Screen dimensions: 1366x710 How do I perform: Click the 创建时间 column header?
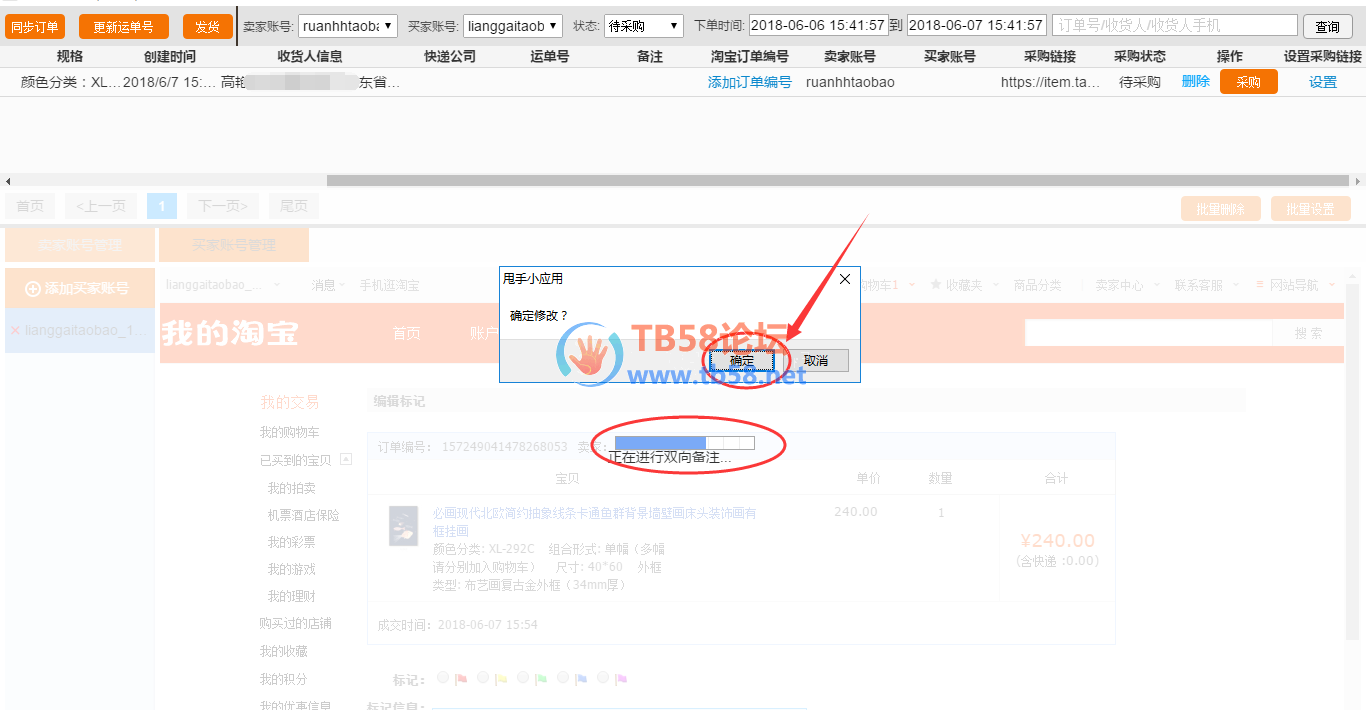coord(170,57)
